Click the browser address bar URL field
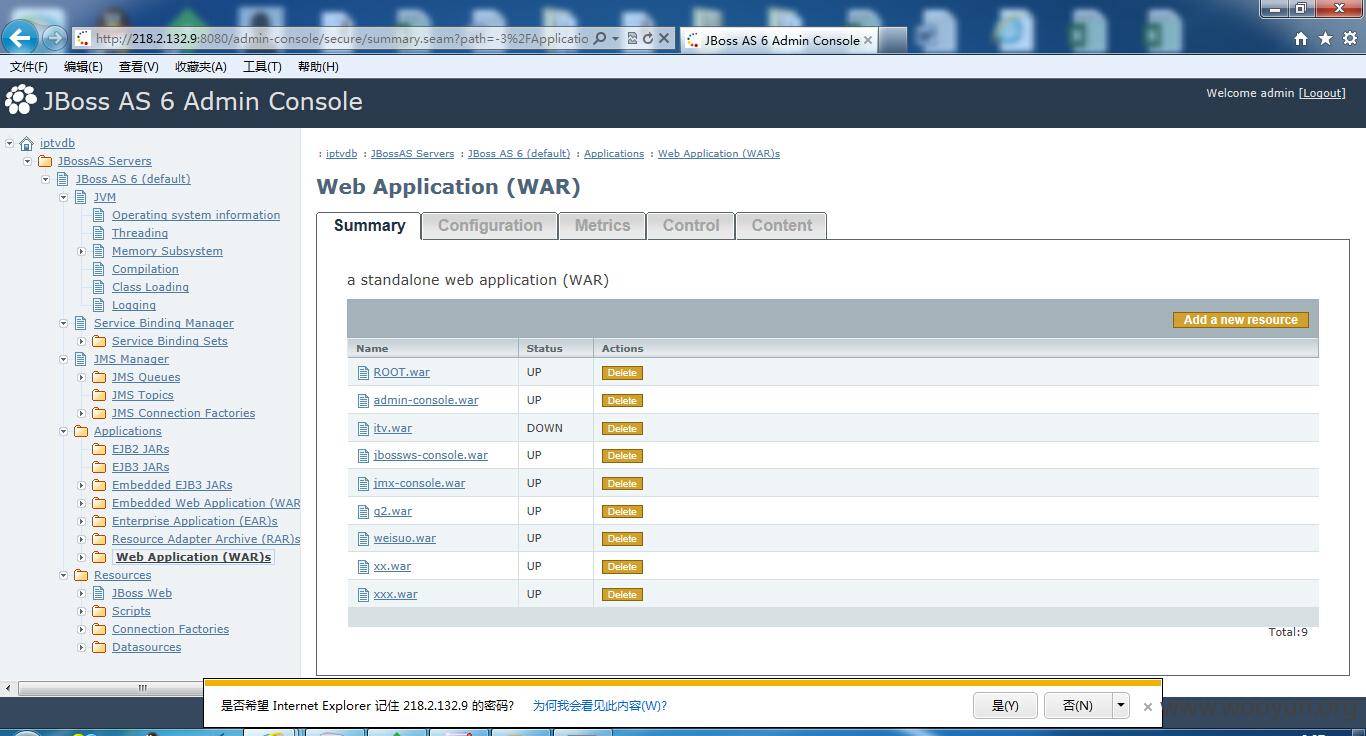The height and width of the screenshot is (736, 1366). (340, 38)
